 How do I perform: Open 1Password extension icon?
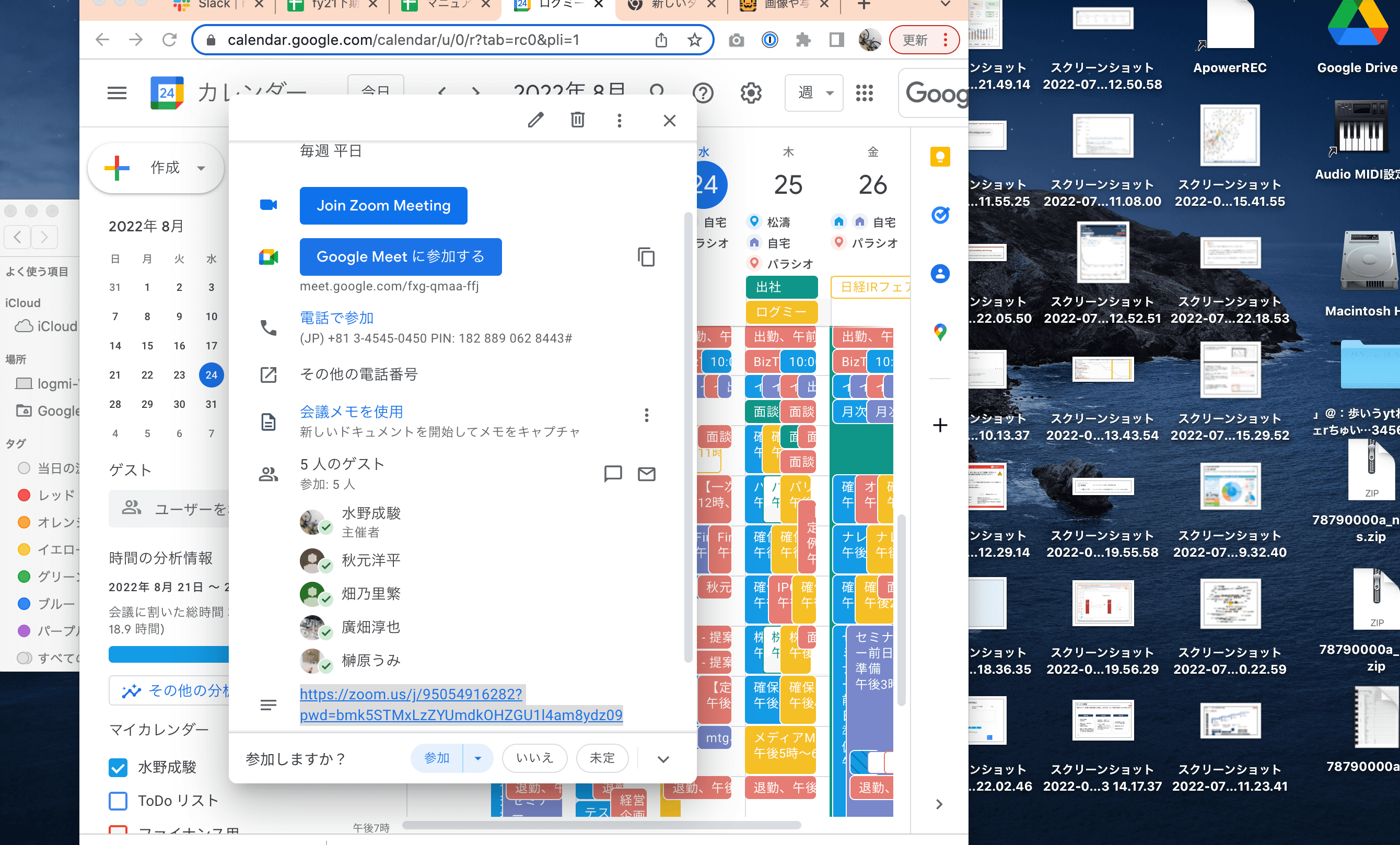pyautogui.click(x=769, y=40)
